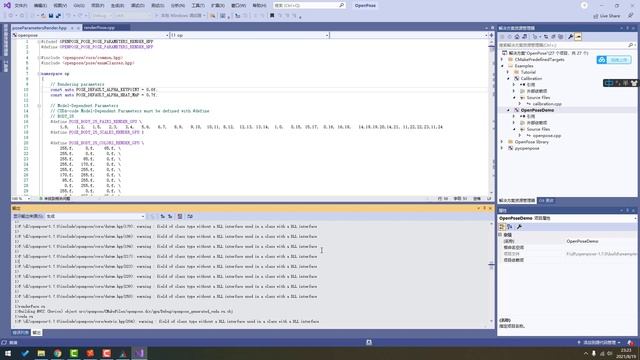Expand the CMakePredefinedTargets folder
Screen dimensions: 640x360
tap(502, 60)
